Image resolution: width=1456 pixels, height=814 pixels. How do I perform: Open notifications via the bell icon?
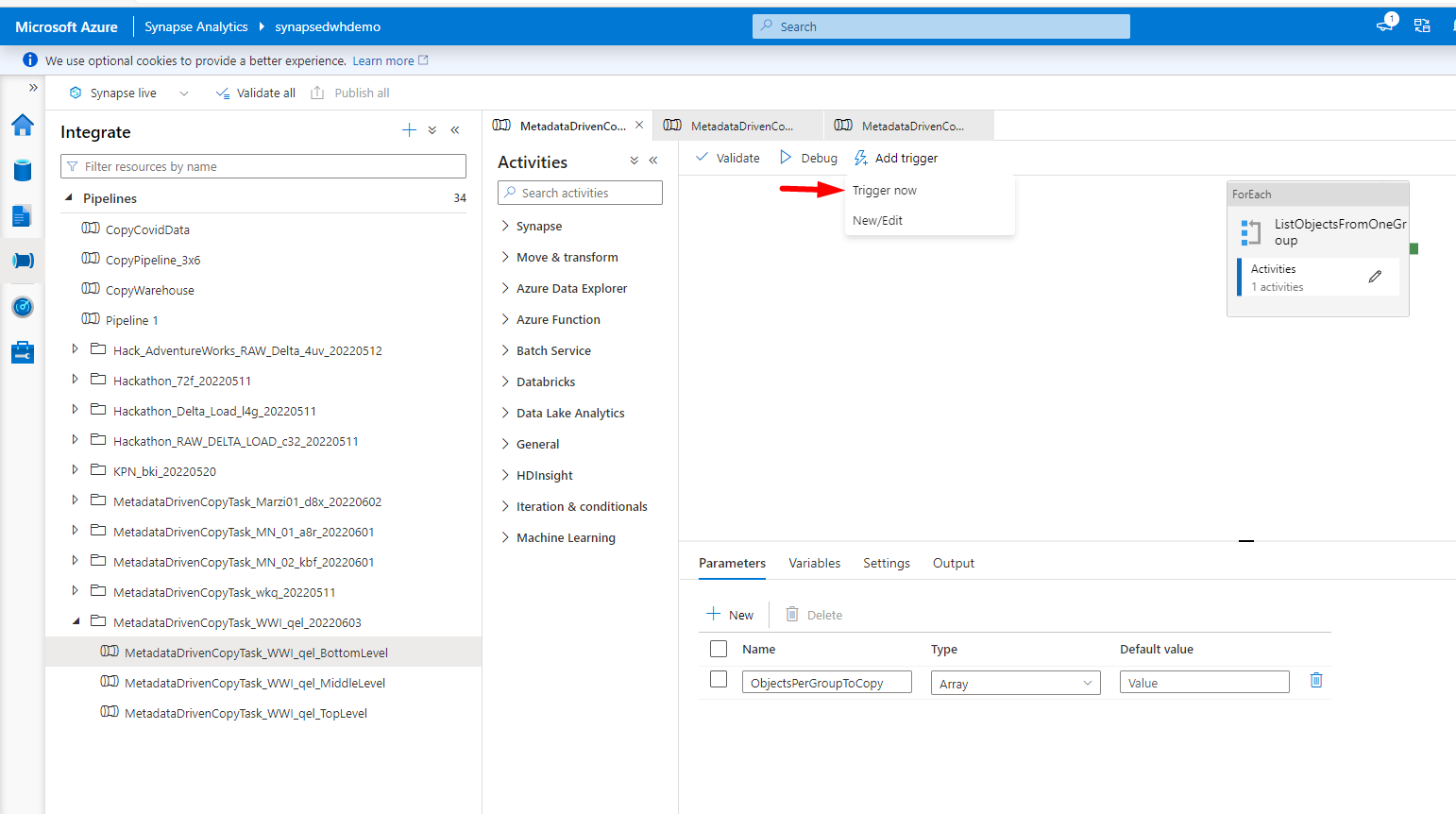coord(1384,23)
